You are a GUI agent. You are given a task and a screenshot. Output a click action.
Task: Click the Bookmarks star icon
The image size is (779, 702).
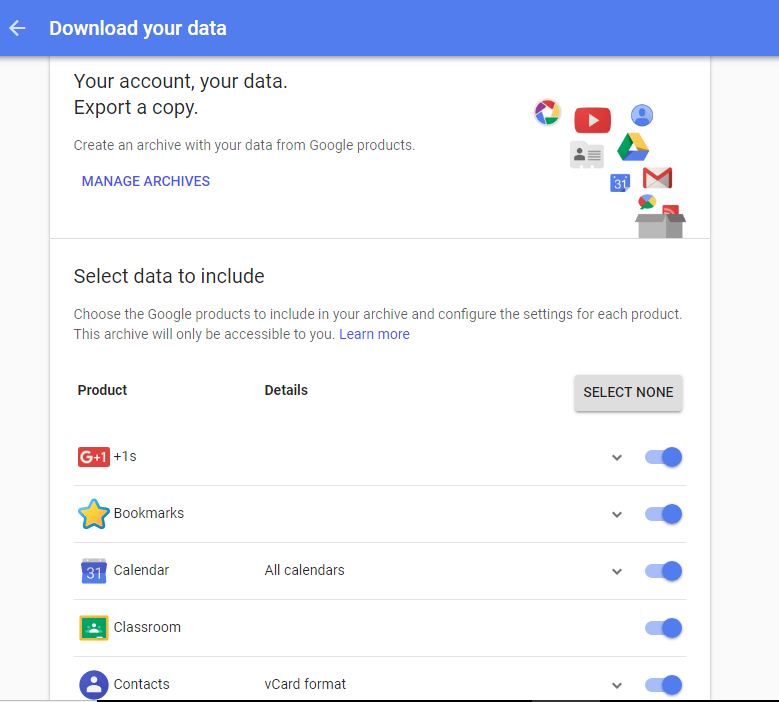coord(93,514)
